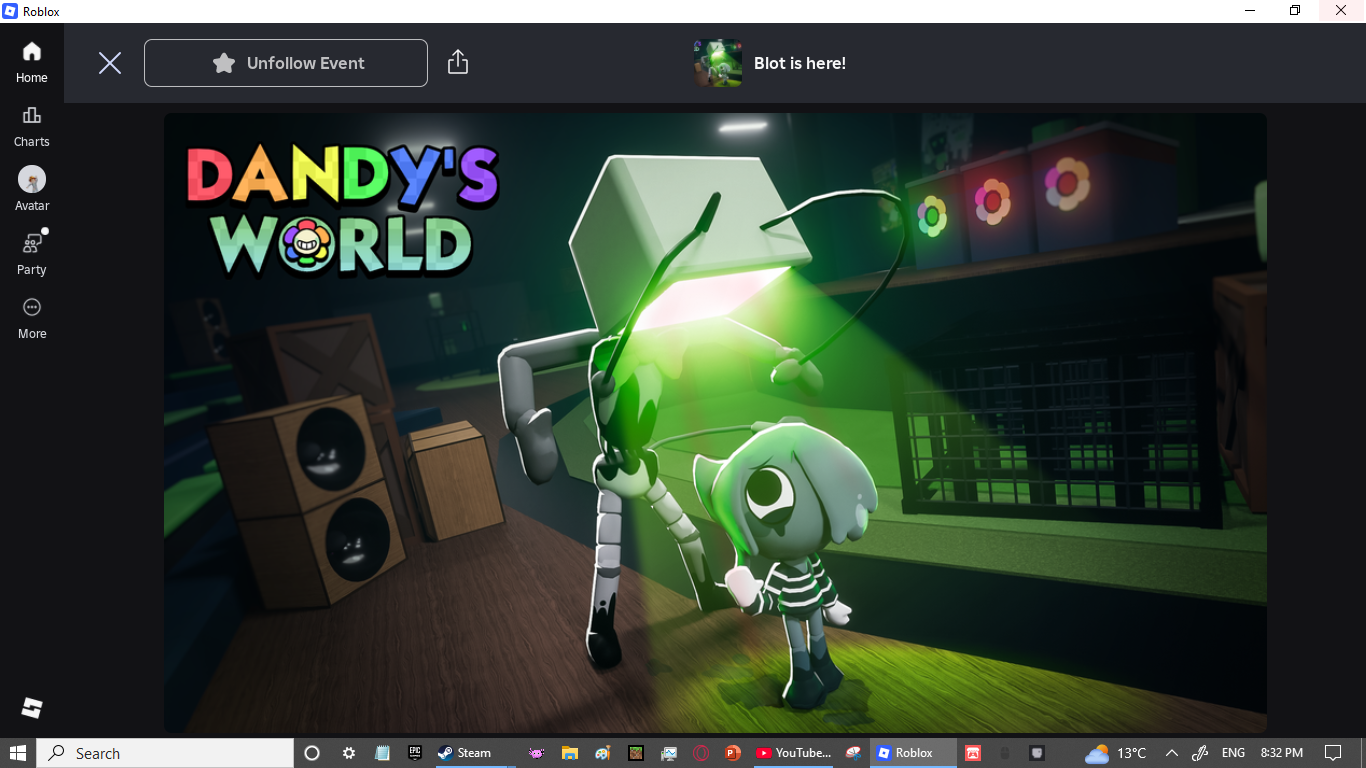Click the Dandy's World event banner image

(715, 423)
